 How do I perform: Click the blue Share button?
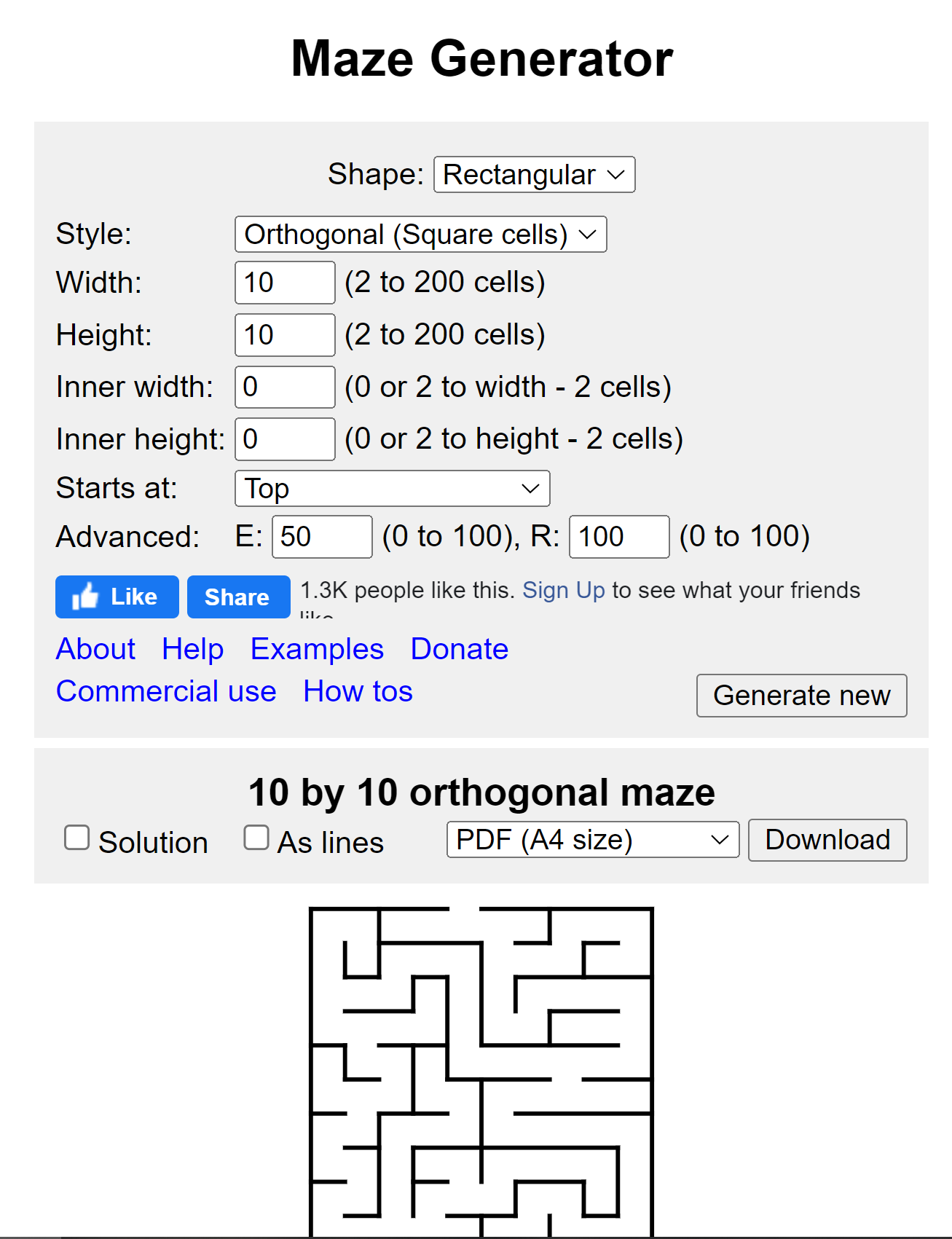pos(238,597)
